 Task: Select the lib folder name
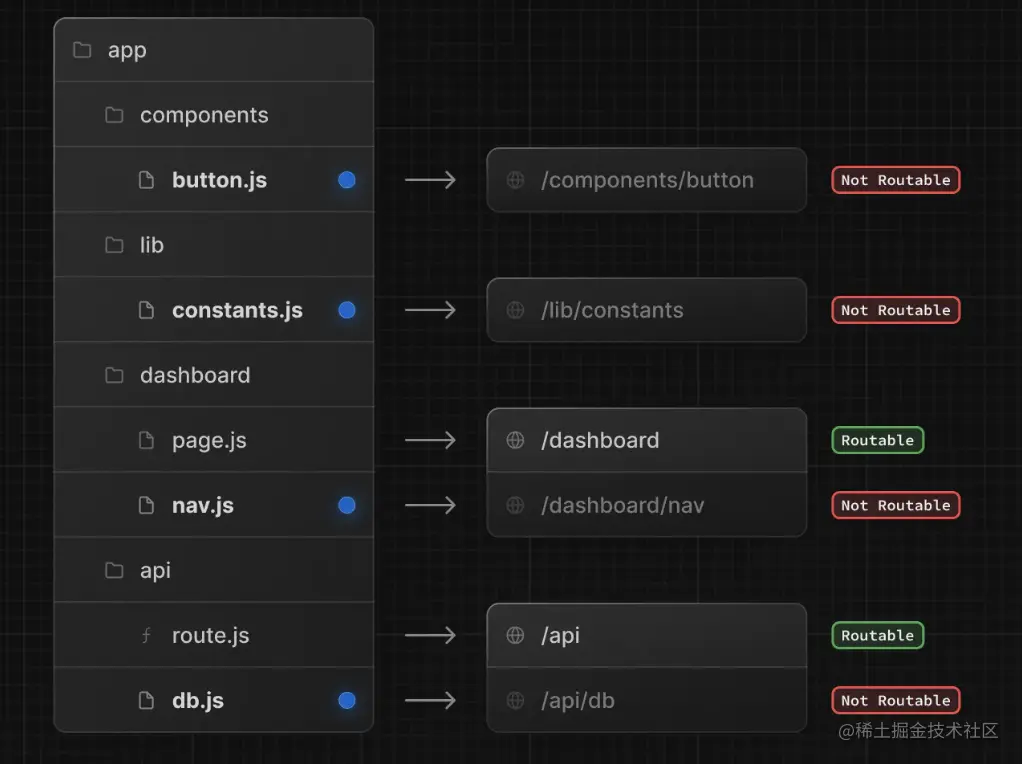pos(151,245)
